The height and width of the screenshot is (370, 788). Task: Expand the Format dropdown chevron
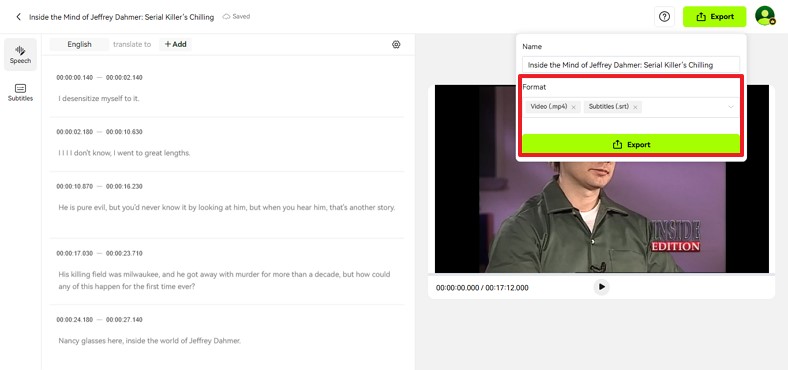pos(731,107)
